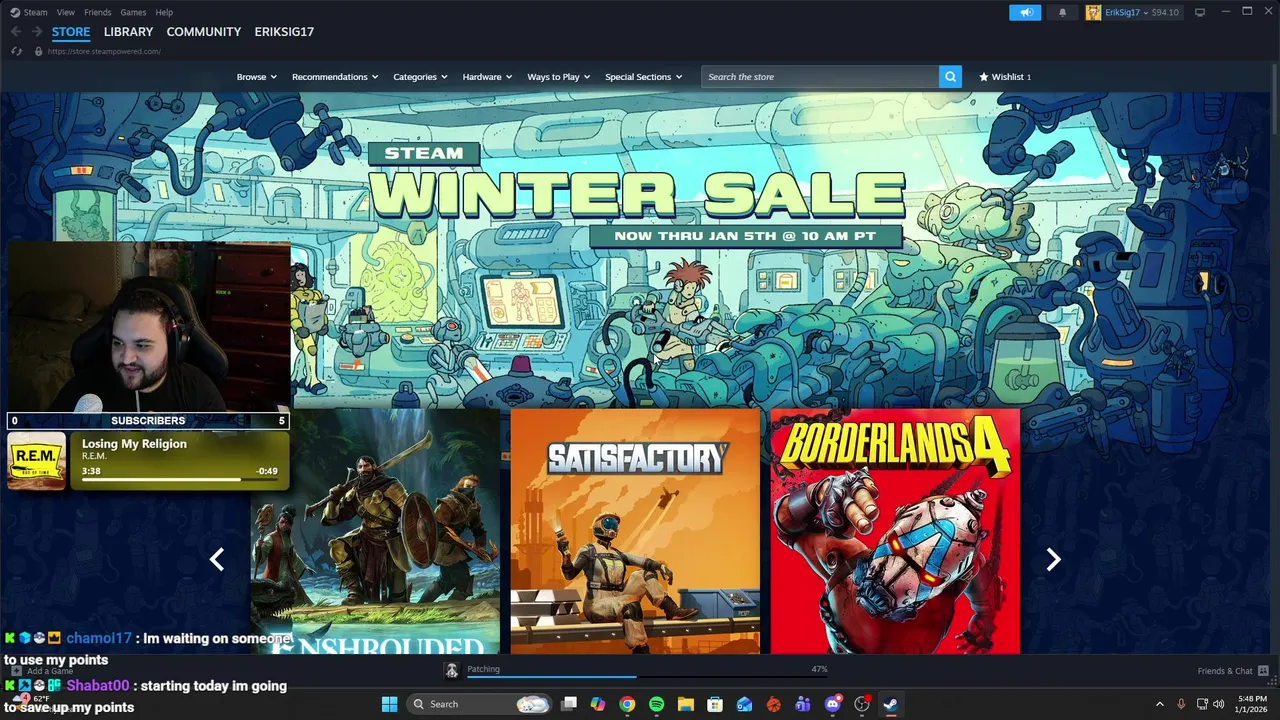Viewport: 1280px width, 720px height.
Task: Open Friends & Chat icon
Action: click(1263, 671)
